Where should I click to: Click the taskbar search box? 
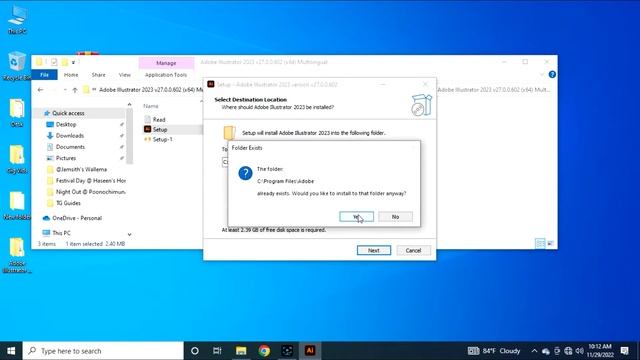click(103, 351)
